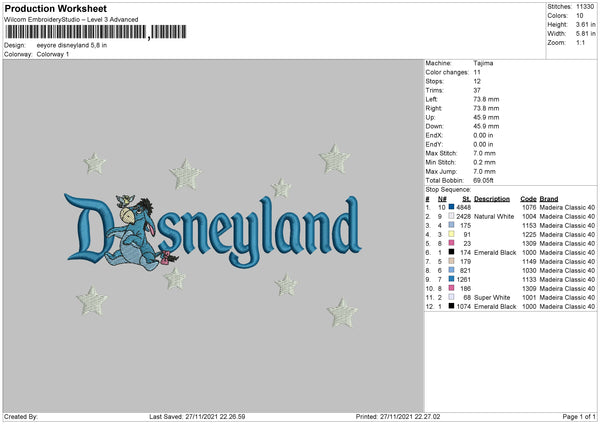Viewport: 600px width, 424px height.
Task: Click the Left value 73.8 mm
Action: (486, 99)
